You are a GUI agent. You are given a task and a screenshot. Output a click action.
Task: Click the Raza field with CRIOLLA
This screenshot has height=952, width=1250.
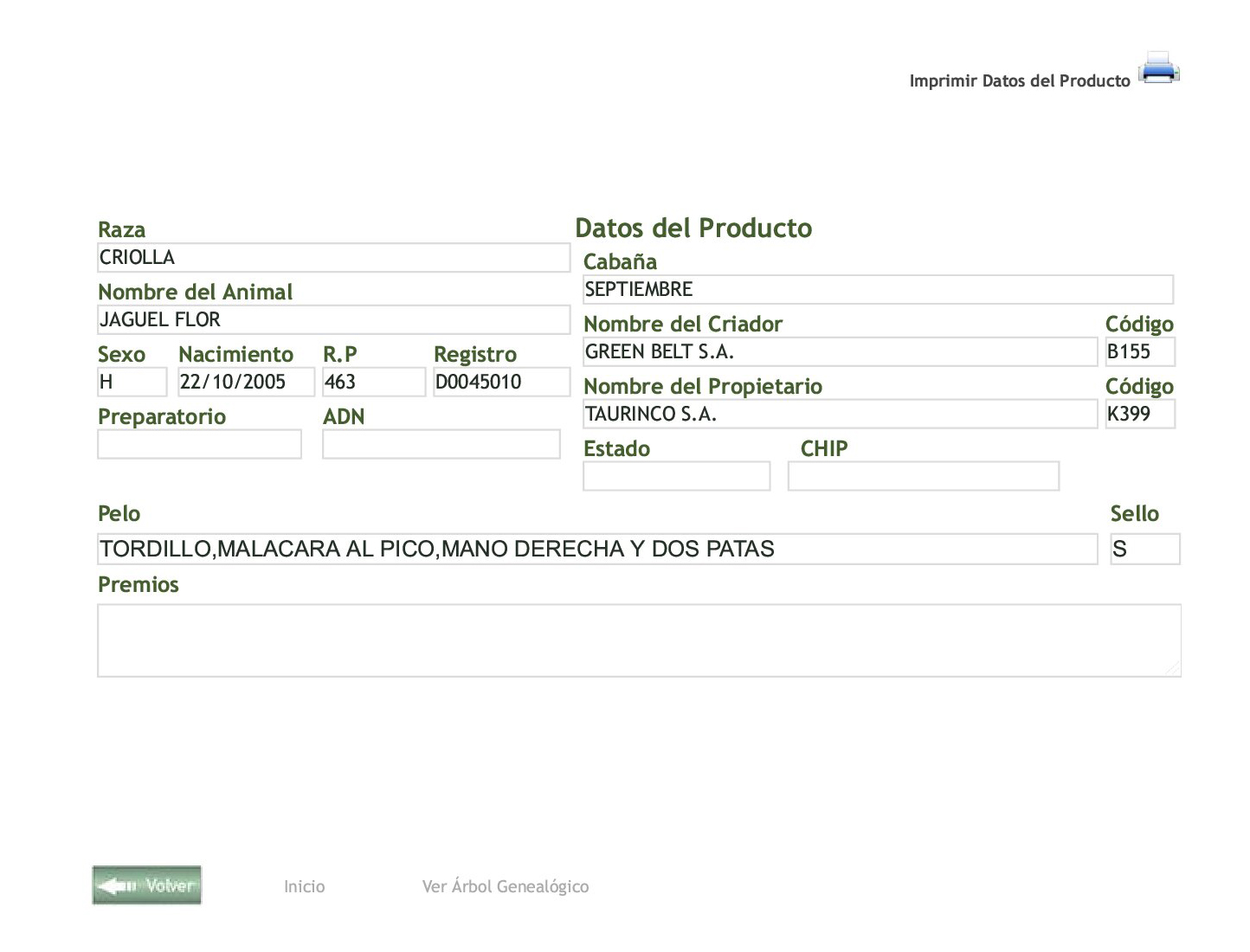[333, 258]
